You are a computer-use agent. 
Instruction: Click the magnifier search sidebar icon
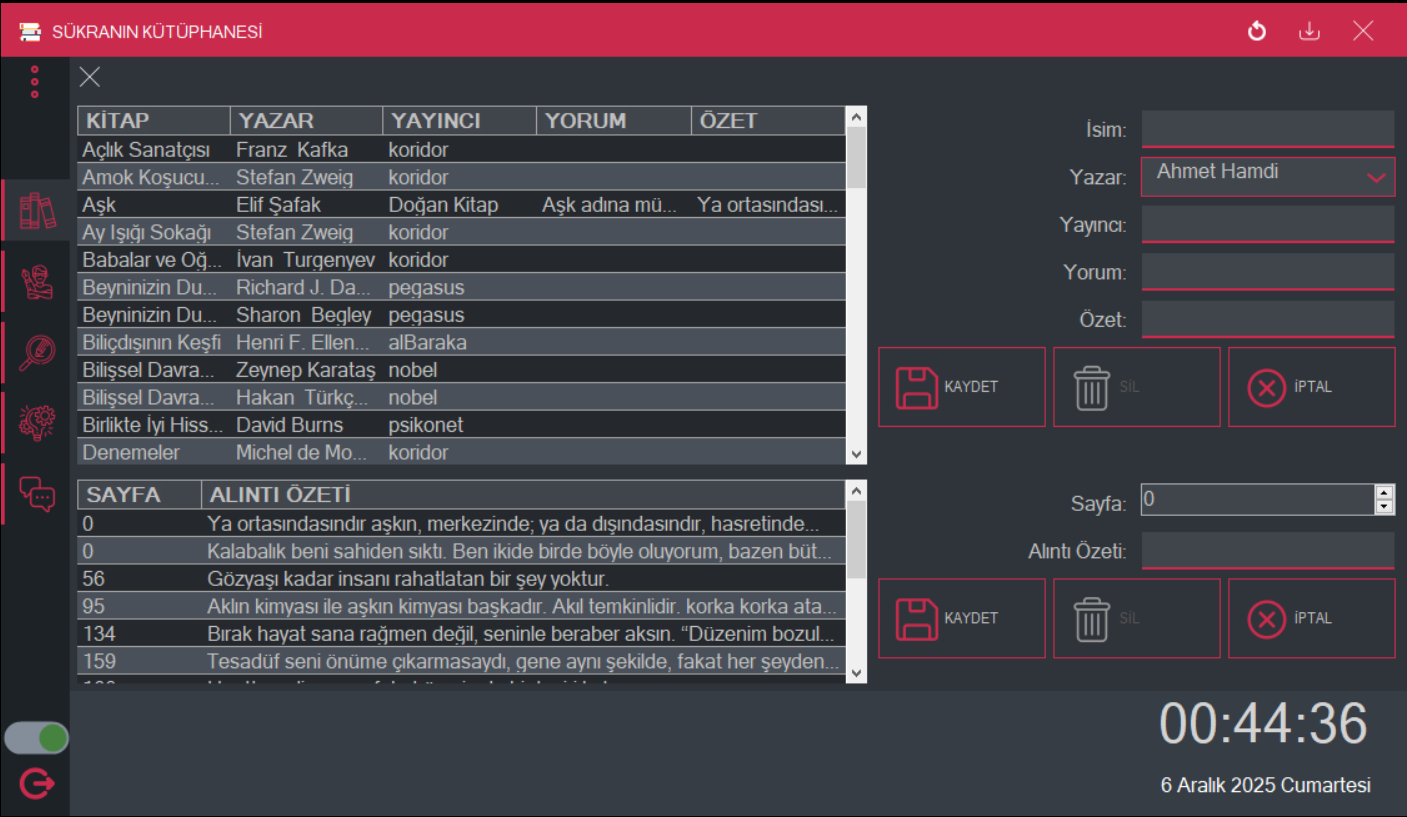tap(37, 353)
